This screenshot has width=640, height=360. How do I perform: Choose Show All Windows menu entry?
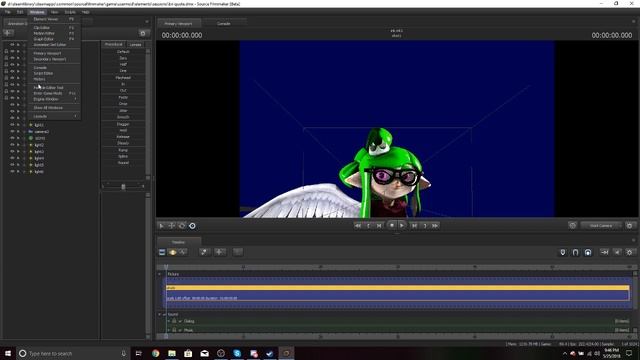[54, 108]
